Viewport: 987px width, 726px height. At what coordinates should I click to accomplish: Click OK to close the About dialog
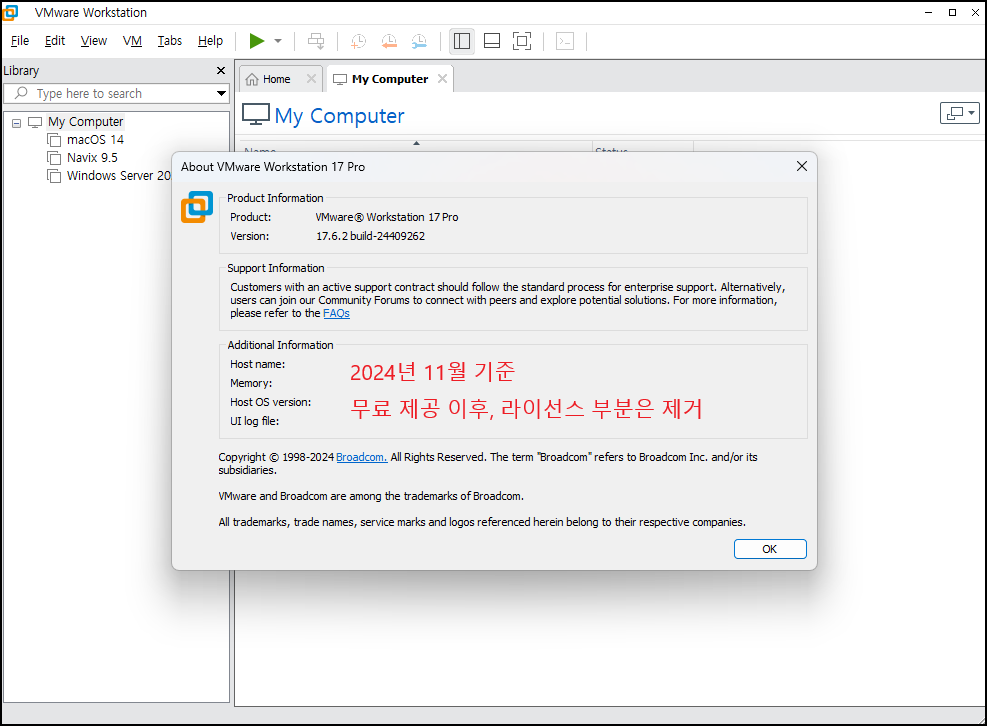[770, 549]
